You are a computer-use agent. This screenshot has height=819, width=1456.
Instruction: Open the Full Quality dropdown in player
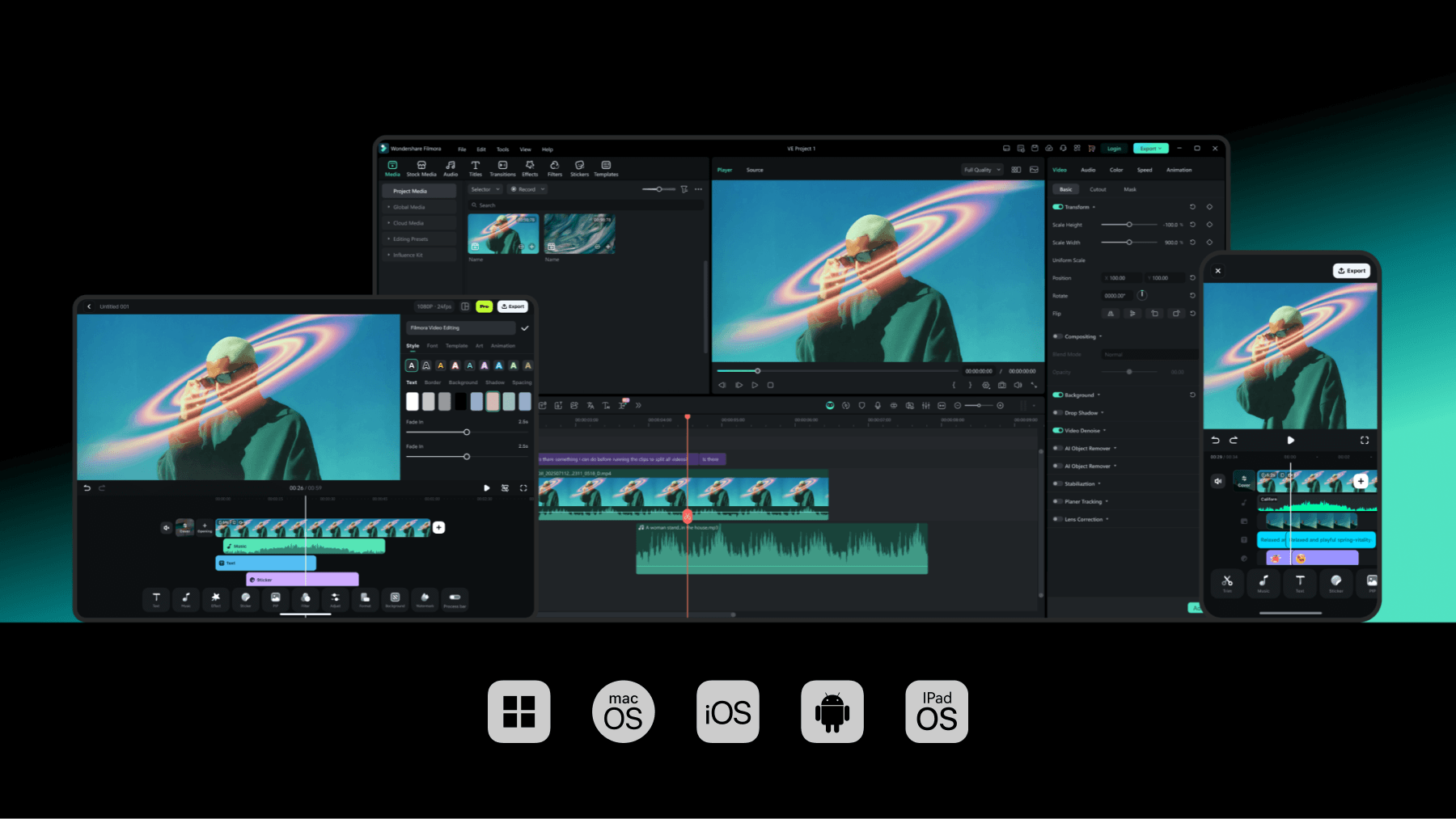(x=982, y=170)
